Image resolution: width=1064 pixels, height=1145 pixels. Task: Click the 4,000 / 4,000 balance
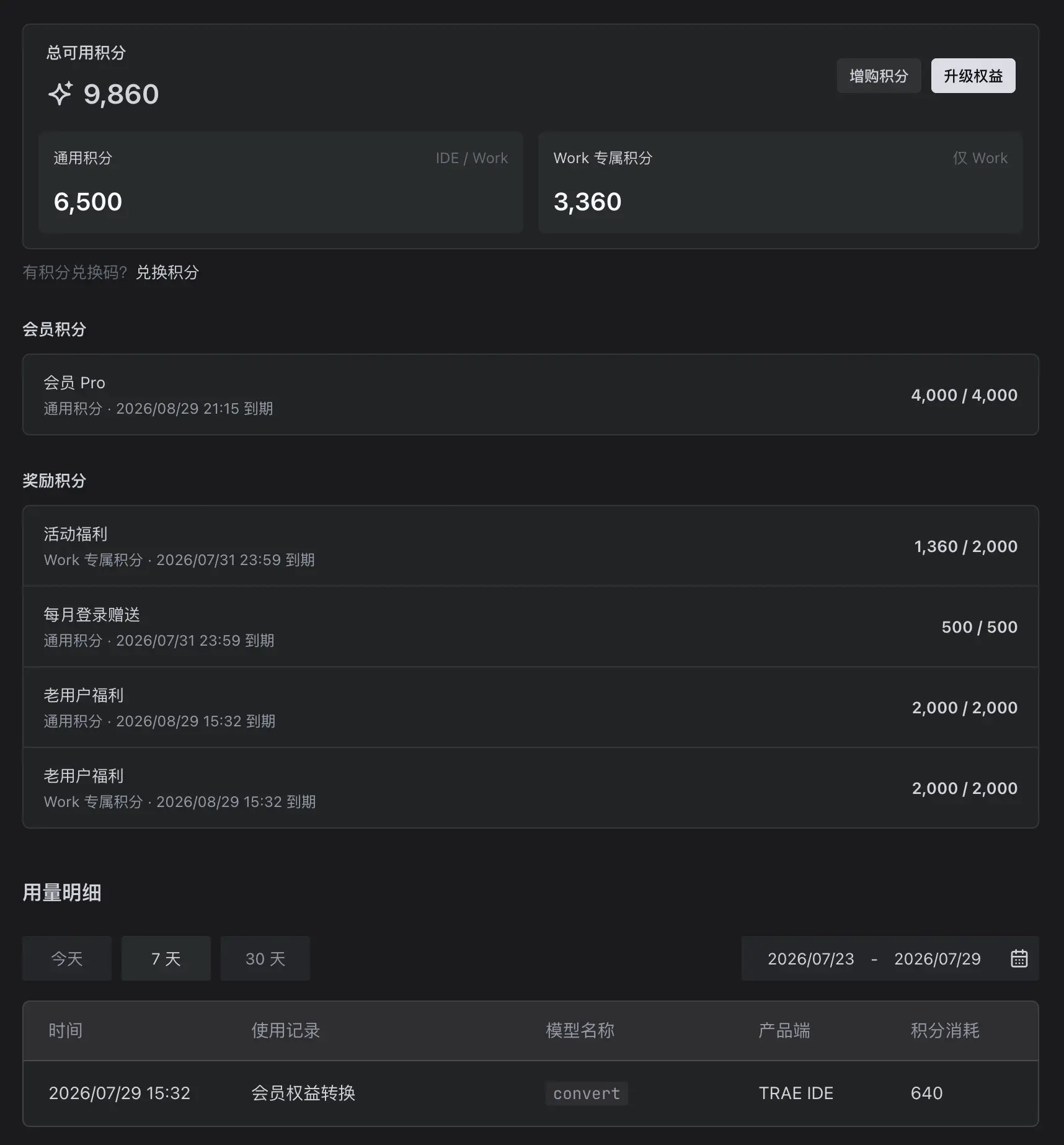[964, 395]
